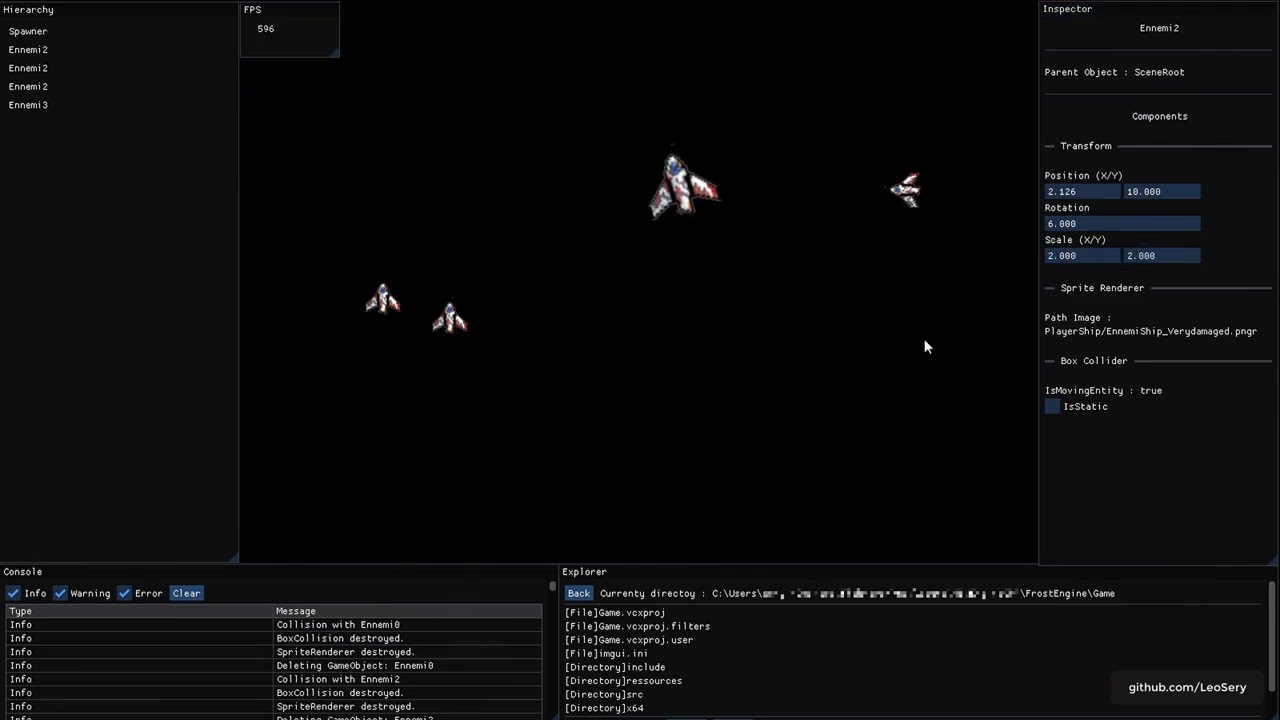Click the FPS value 596

point(265,28)
